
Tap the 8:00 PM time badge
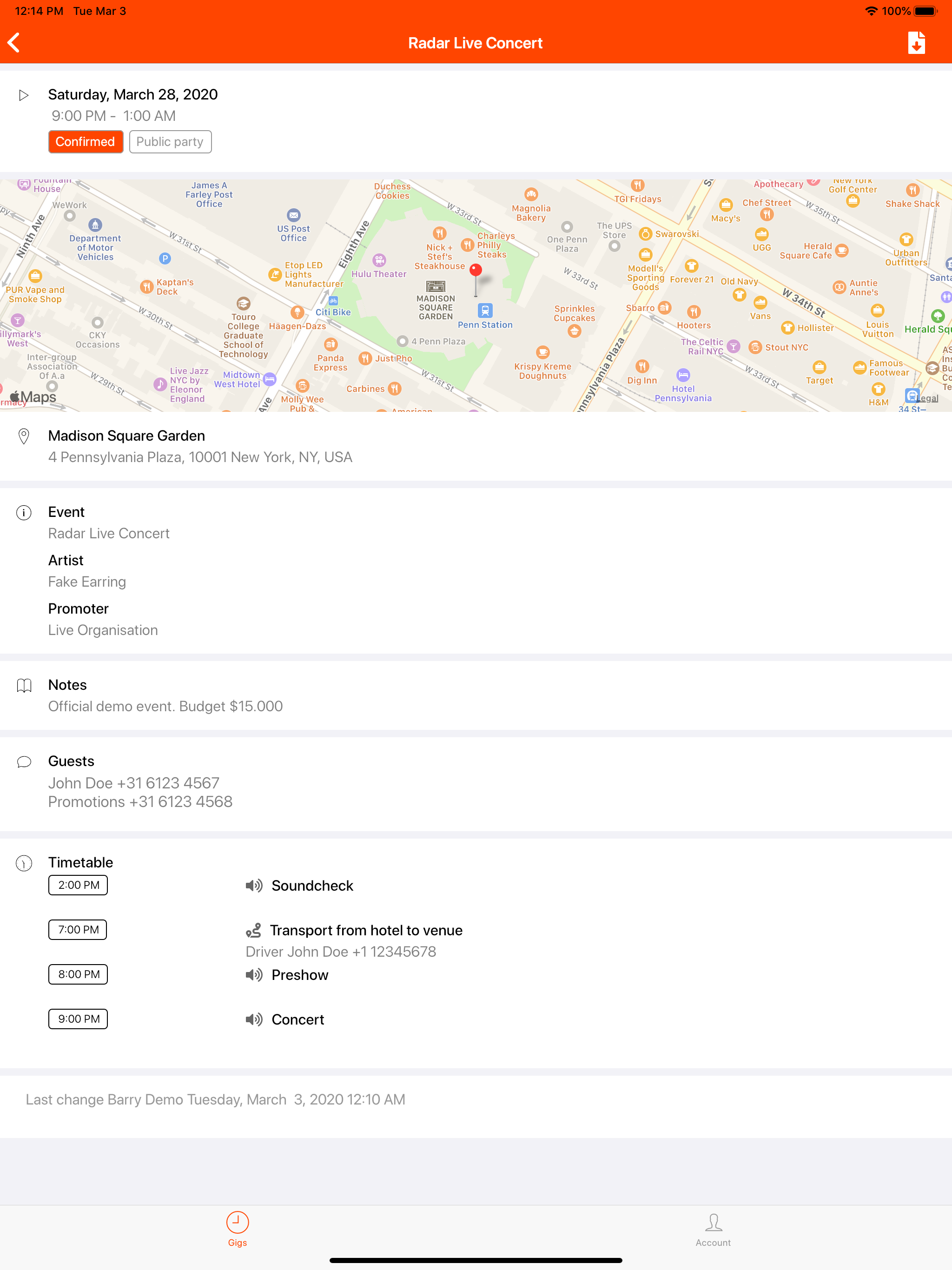pyautogui.click(x=78, y=974)
